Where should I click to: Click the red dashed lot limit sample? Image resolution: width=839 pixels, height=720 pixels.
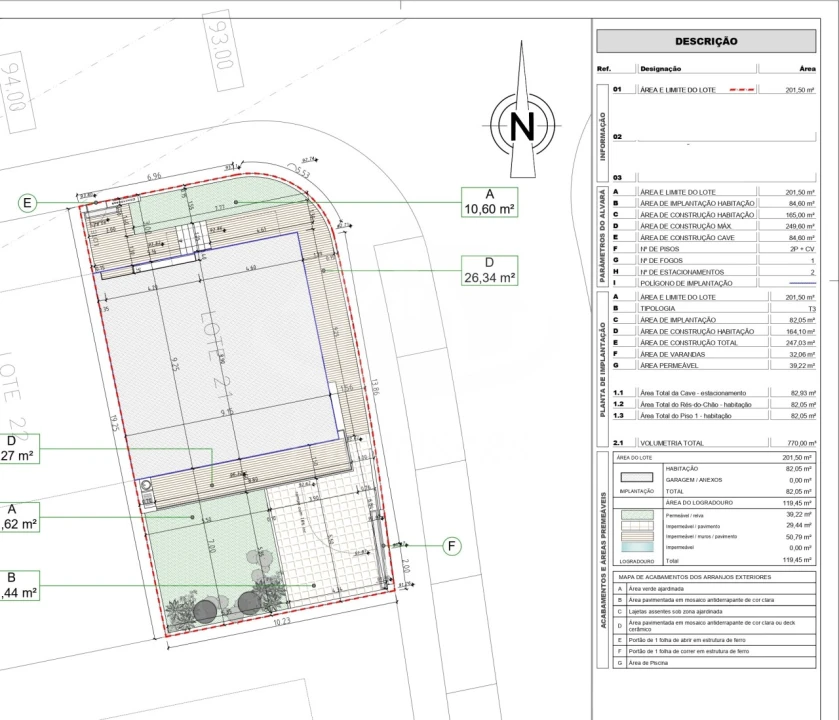click(x=741, y=90)
